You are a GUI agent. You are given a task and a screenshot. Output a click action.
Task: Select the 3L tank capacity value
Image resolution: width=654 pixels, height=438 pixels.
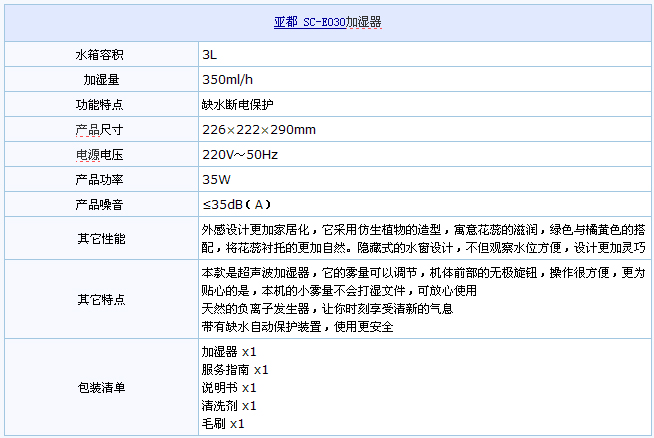pos(209,54)
